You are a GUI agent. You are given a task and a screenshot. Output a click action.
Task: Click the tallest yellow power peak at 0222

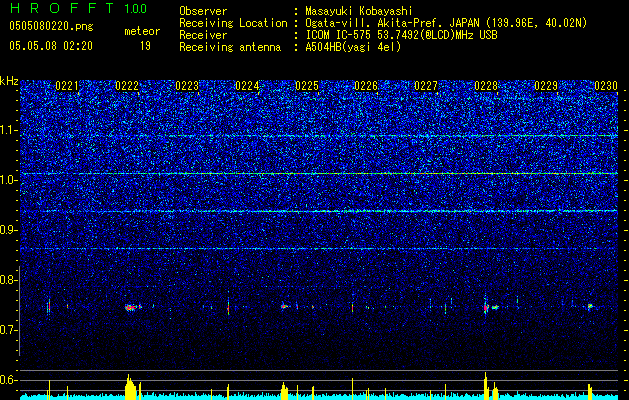coord(129,387)
